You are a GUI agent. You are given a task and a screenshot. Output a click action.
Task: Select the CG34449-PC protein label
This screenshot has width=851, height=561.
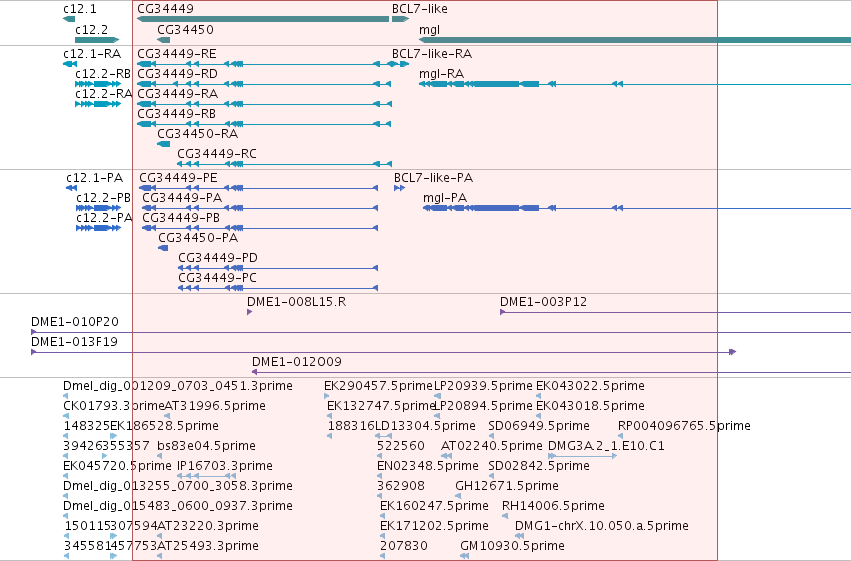217,278
